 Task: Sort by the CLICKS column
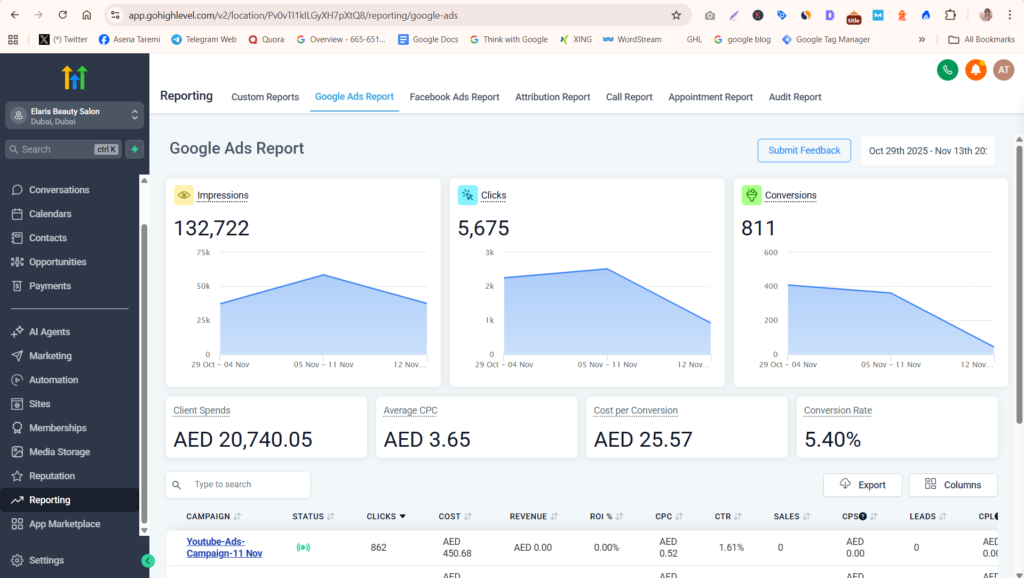(x=386, y=517)
